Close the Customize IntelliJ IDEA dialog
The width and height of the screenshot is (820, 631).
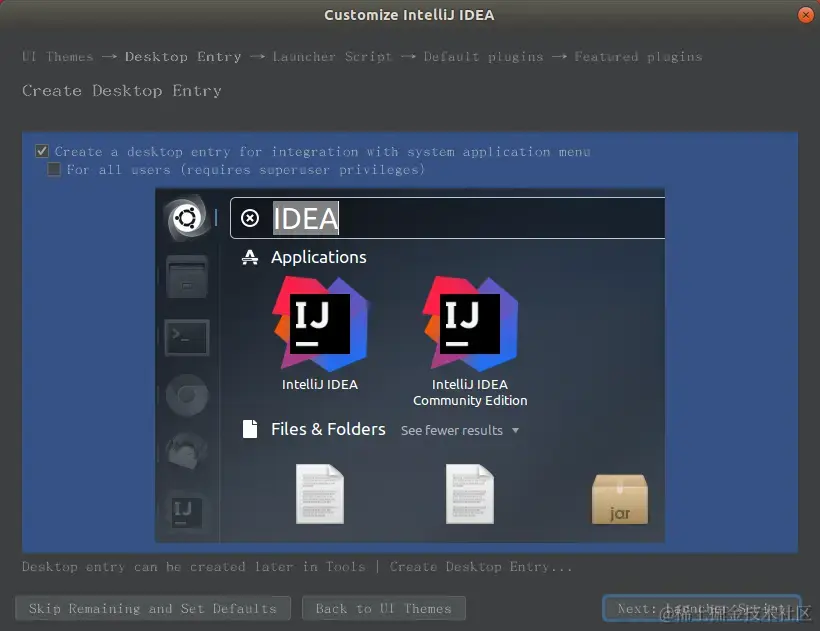(806, 15)
